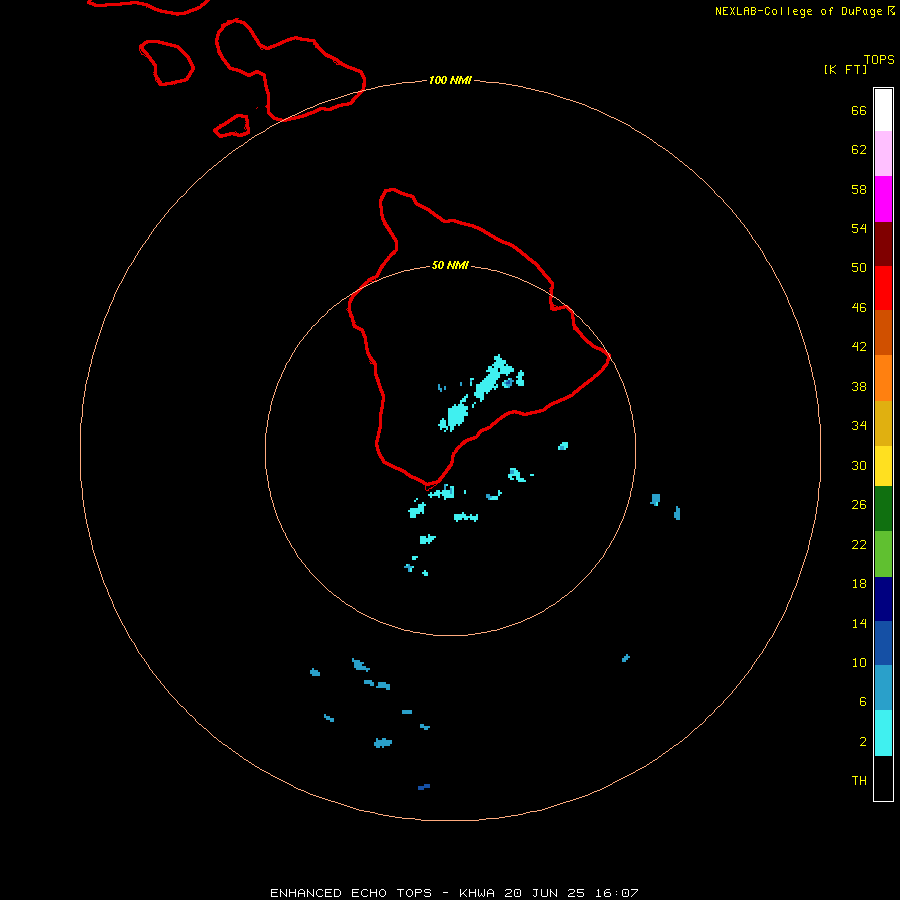Click the magenta 58 kft legend swatch

[883, 199]
